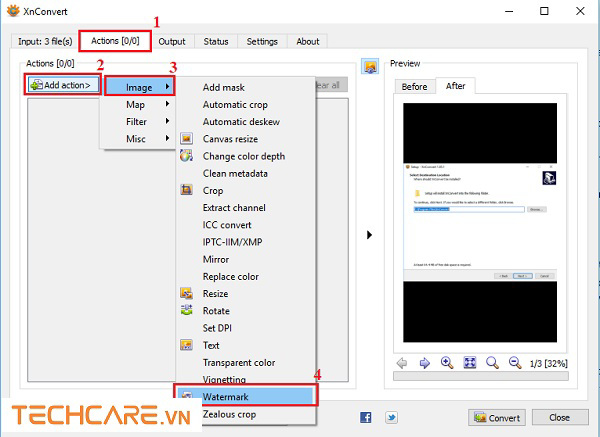Click the Canvas resize icon in the menu

click(186, 139)
